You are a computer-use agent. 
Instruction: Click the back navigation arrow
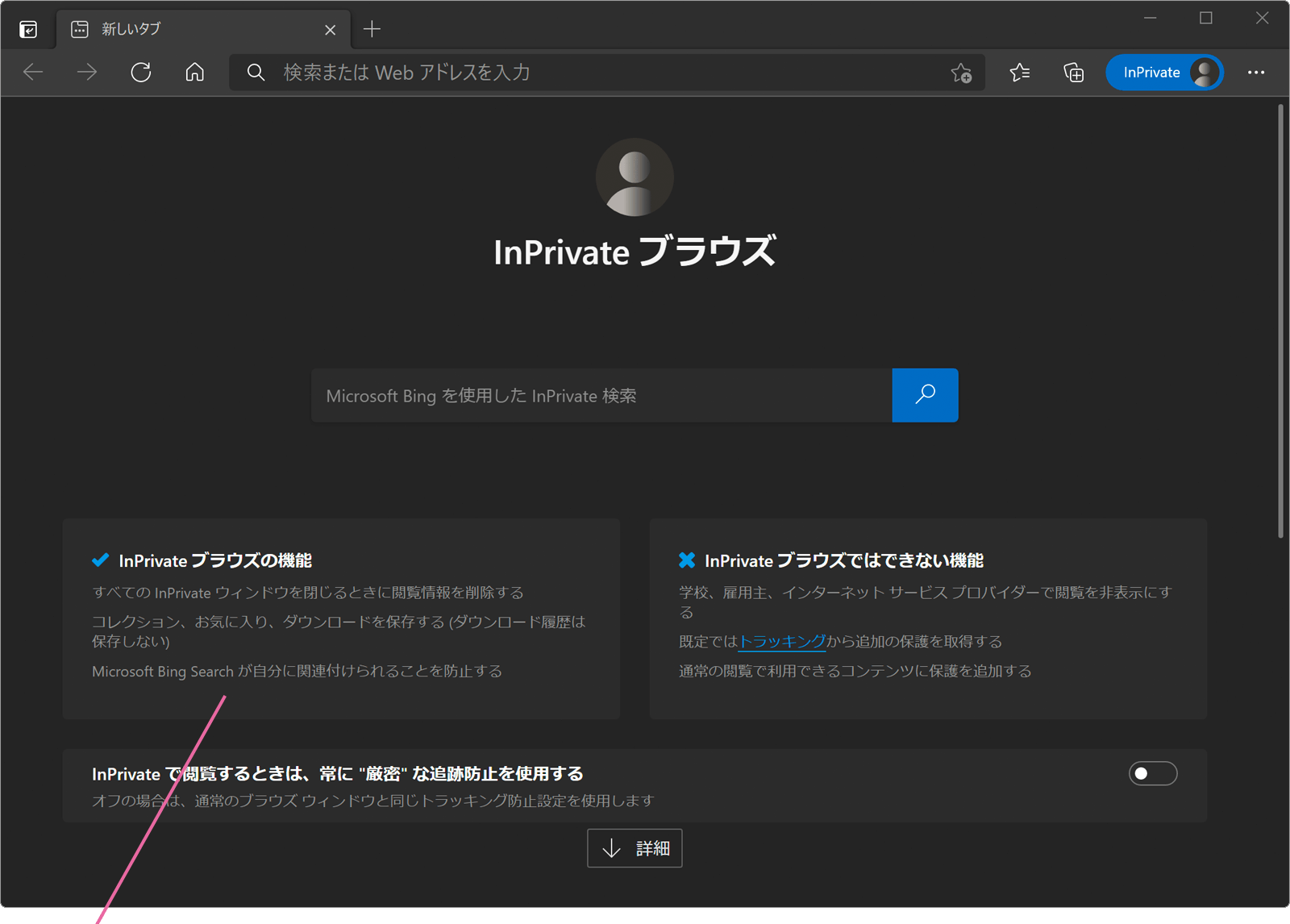pos(33,73)
